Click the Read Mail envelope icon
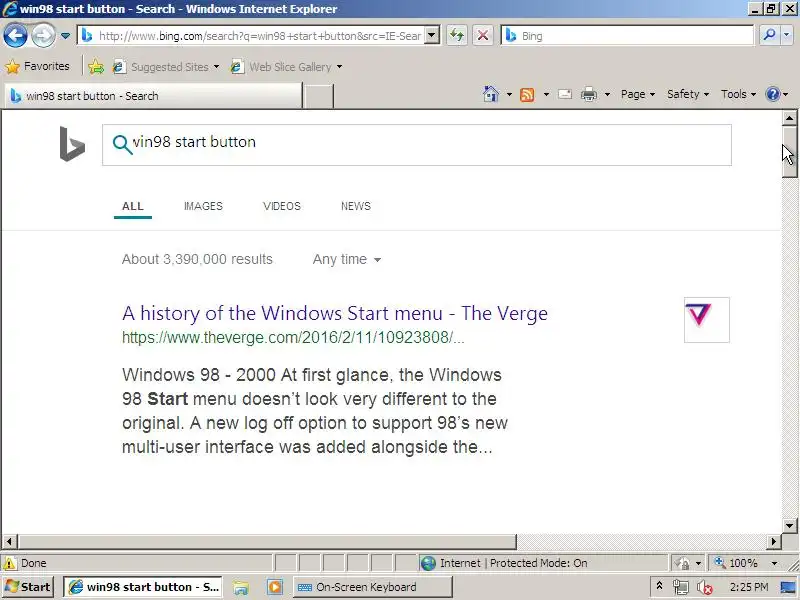The image size is (800, 600). click(565, 94)
